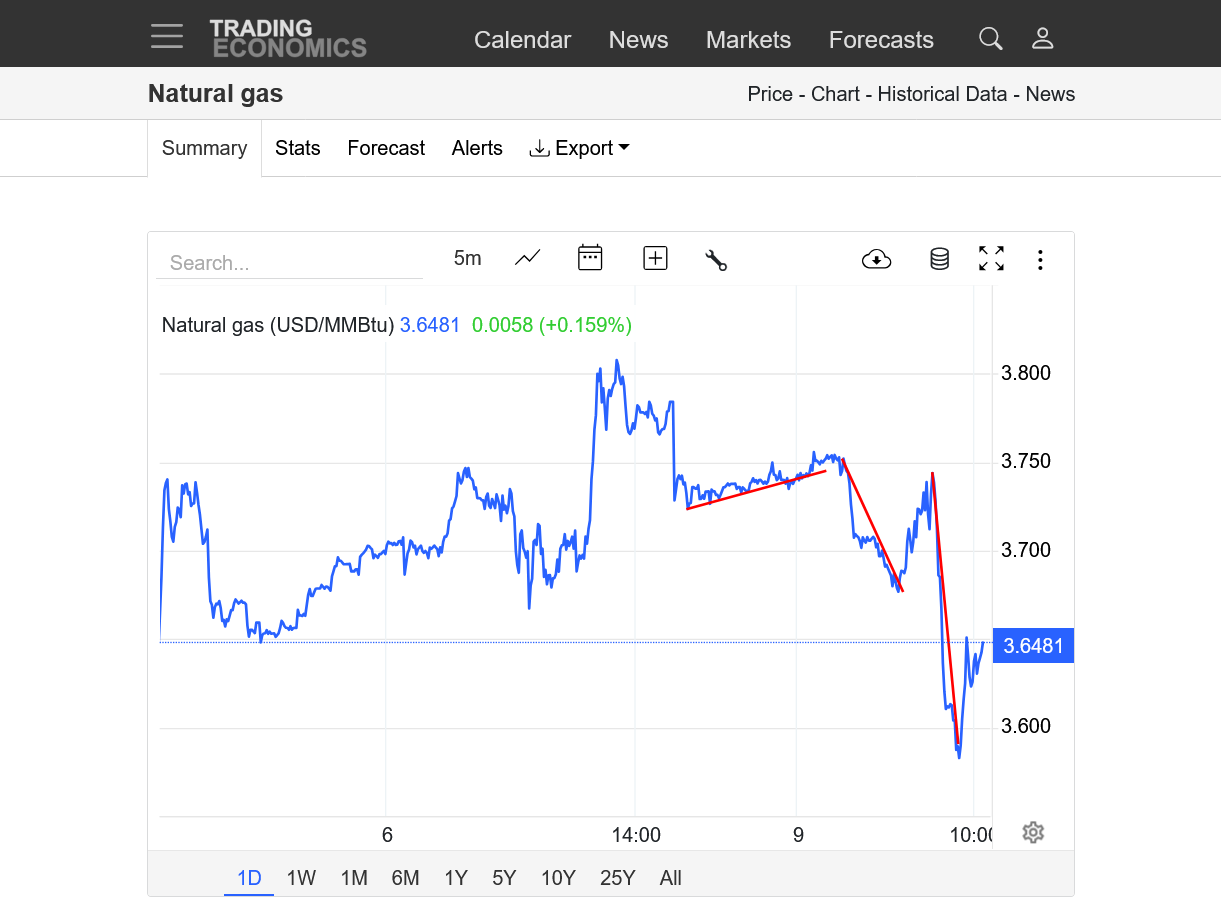Change chart type with the line icon
Viewport: 1221px width, 918px height.
[527, 258]
